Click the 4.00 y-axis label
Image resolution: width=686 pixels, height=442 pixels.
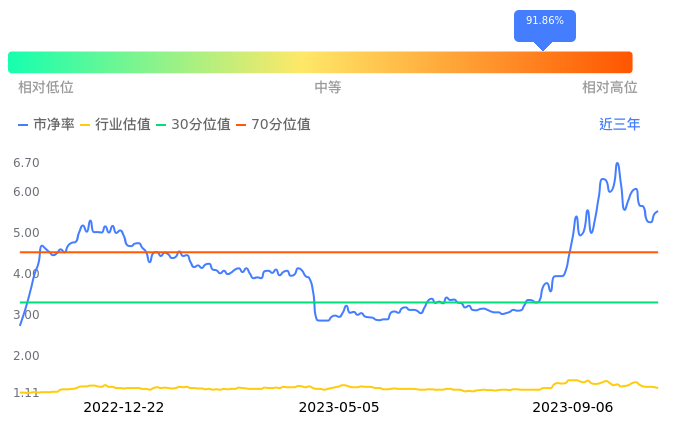[26, 274]
